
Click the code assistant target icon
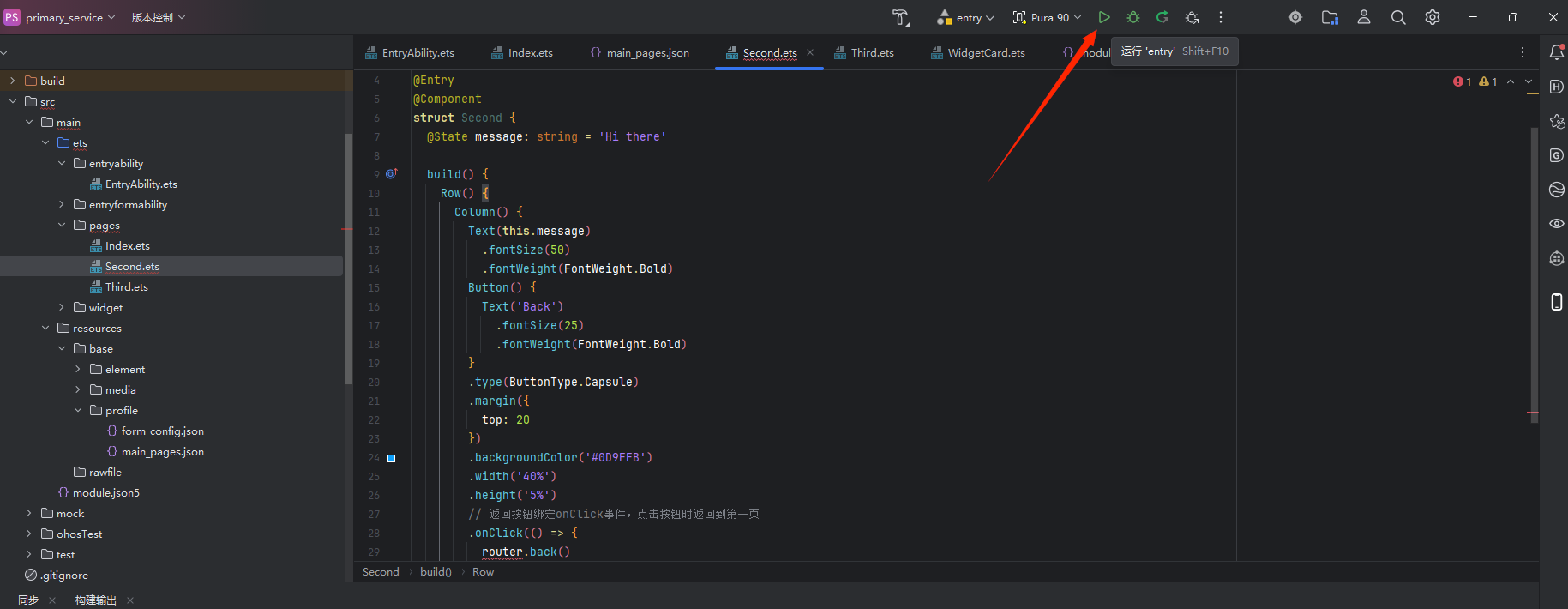click(1295, 17)
